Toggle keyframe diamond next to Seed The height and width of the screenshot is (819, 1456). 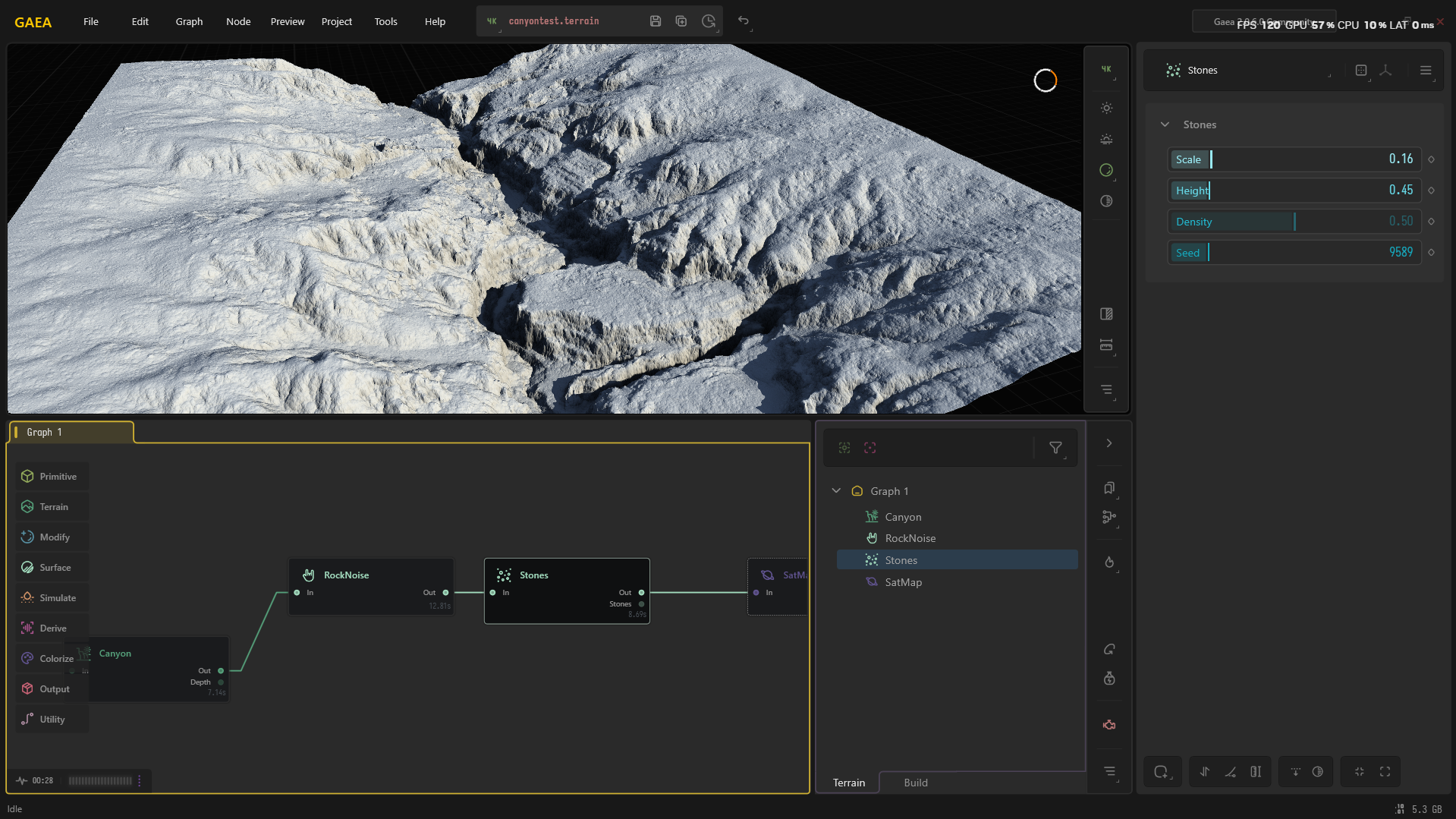click(1432, 253)
